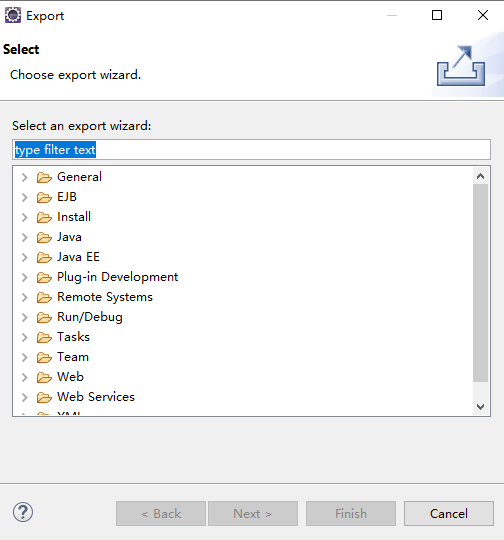Click the Web Services folder icon
Viewport: 504px width, 540px height.
[x=44, y=397]
